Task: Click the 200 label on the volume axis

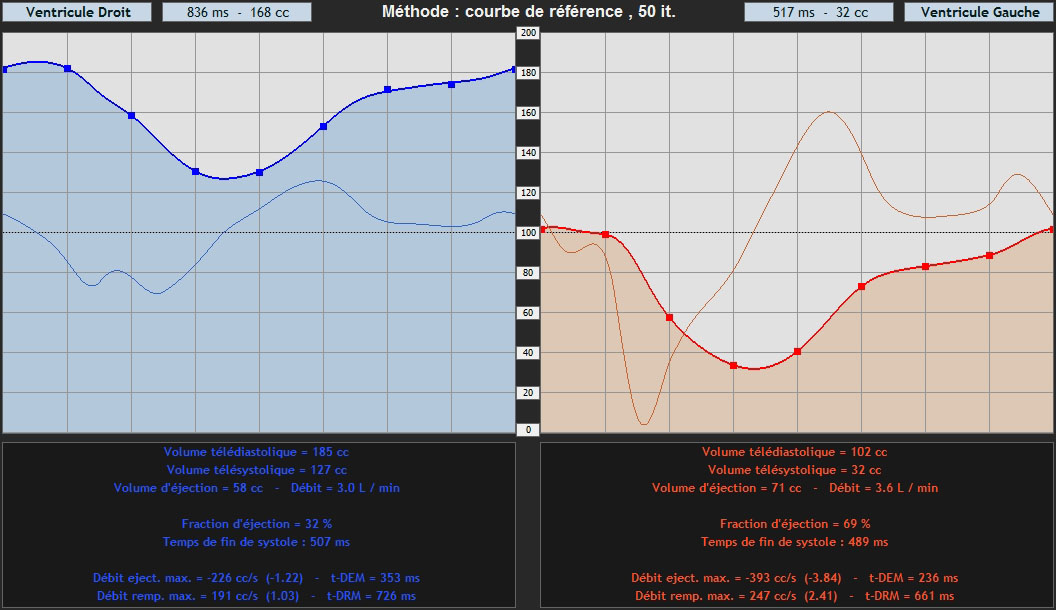Action: tap(528, 33)
